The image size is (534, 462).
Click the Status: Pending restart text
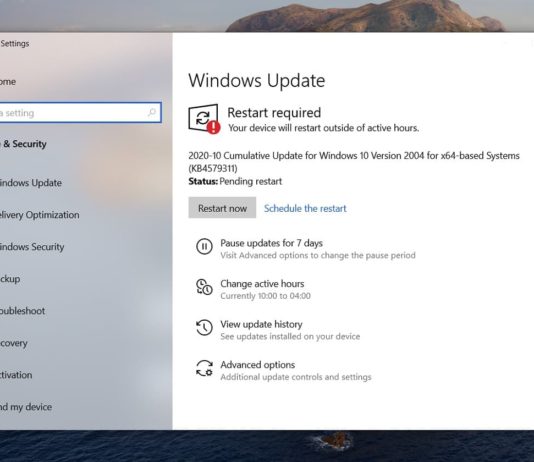coord(235,181)
